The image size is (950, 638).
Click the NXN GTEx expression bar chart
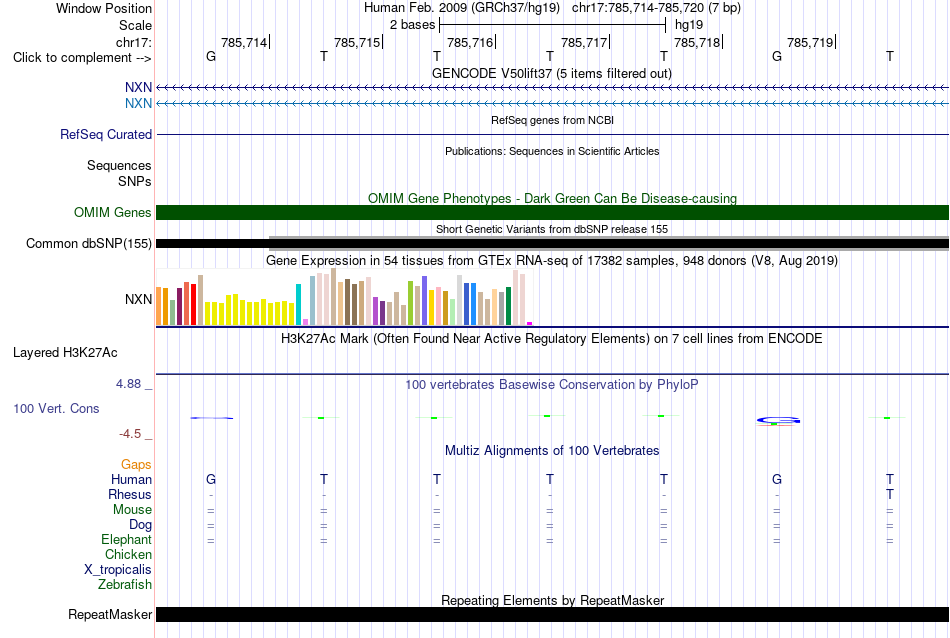[x=344, y=297]
